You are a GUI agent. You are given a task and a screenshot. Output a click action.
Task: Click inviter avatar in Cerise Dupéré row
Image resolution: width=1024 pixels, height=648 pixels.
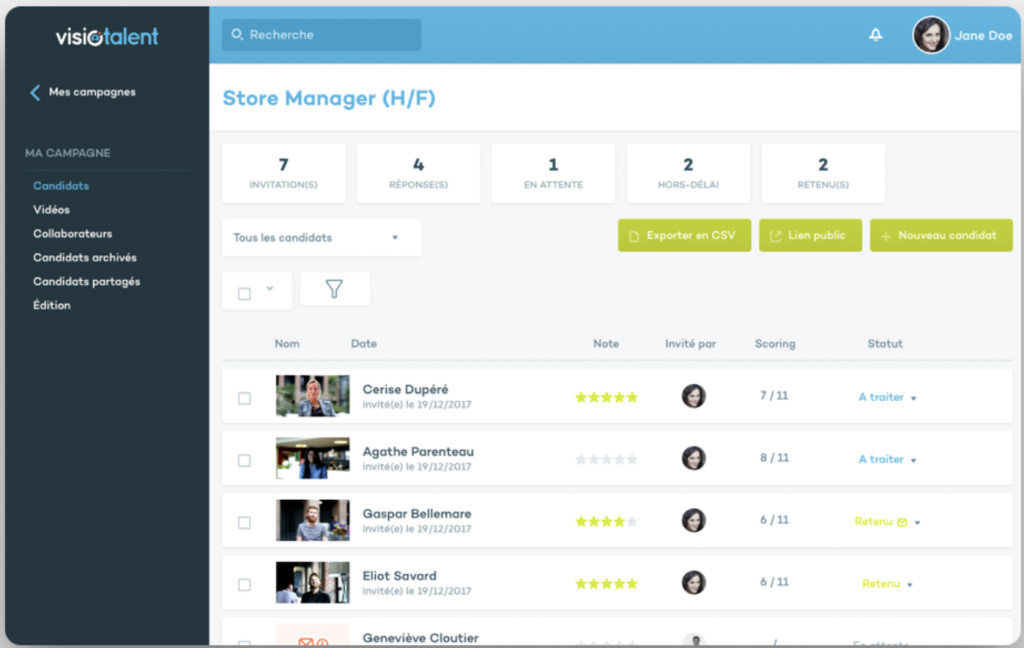[694, 396]
